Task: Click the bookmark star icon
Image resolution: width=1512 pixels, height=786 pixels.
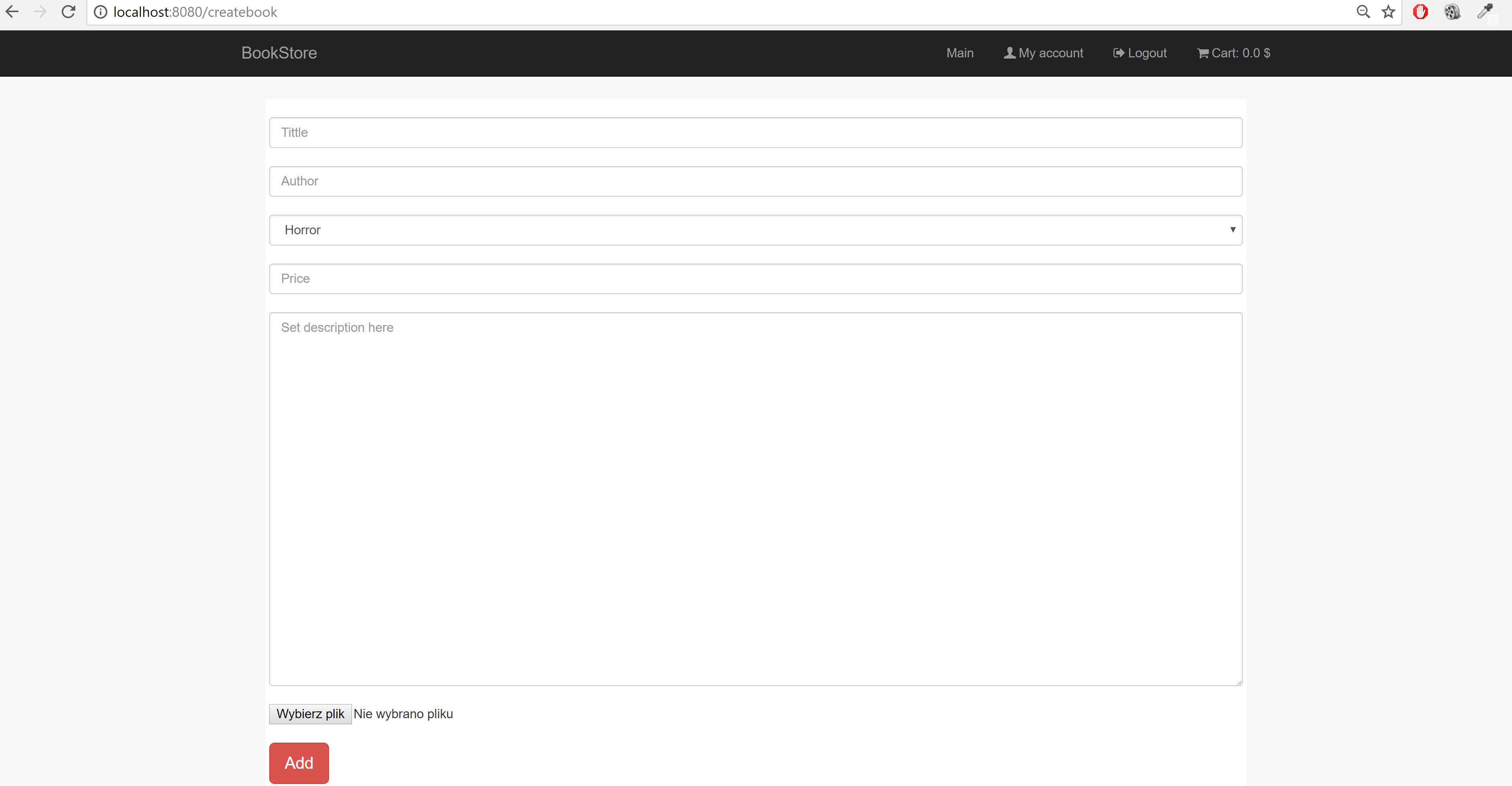Action: (1389, 12)
